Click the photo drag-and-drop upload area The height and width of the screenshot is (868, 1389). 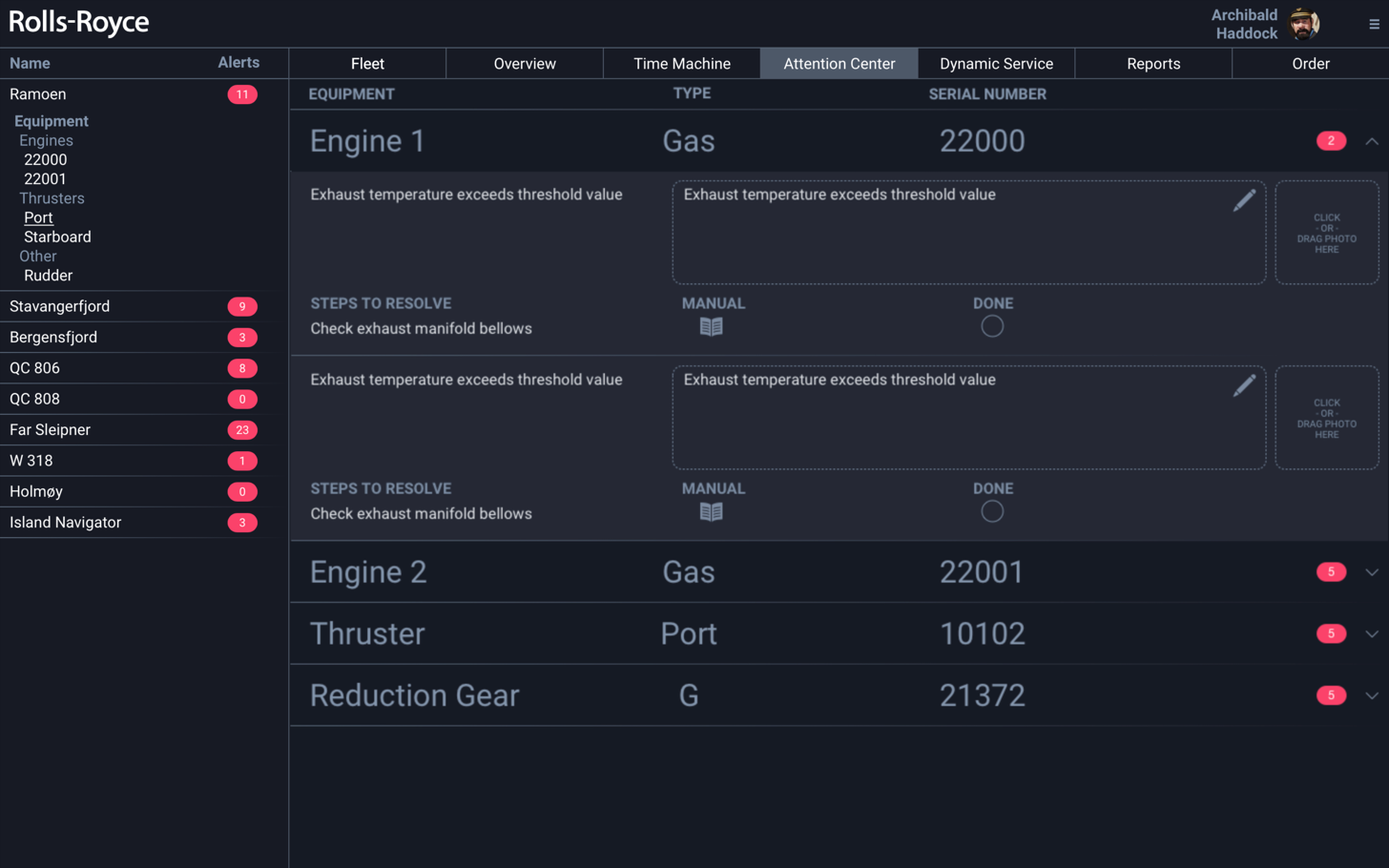1326,232
